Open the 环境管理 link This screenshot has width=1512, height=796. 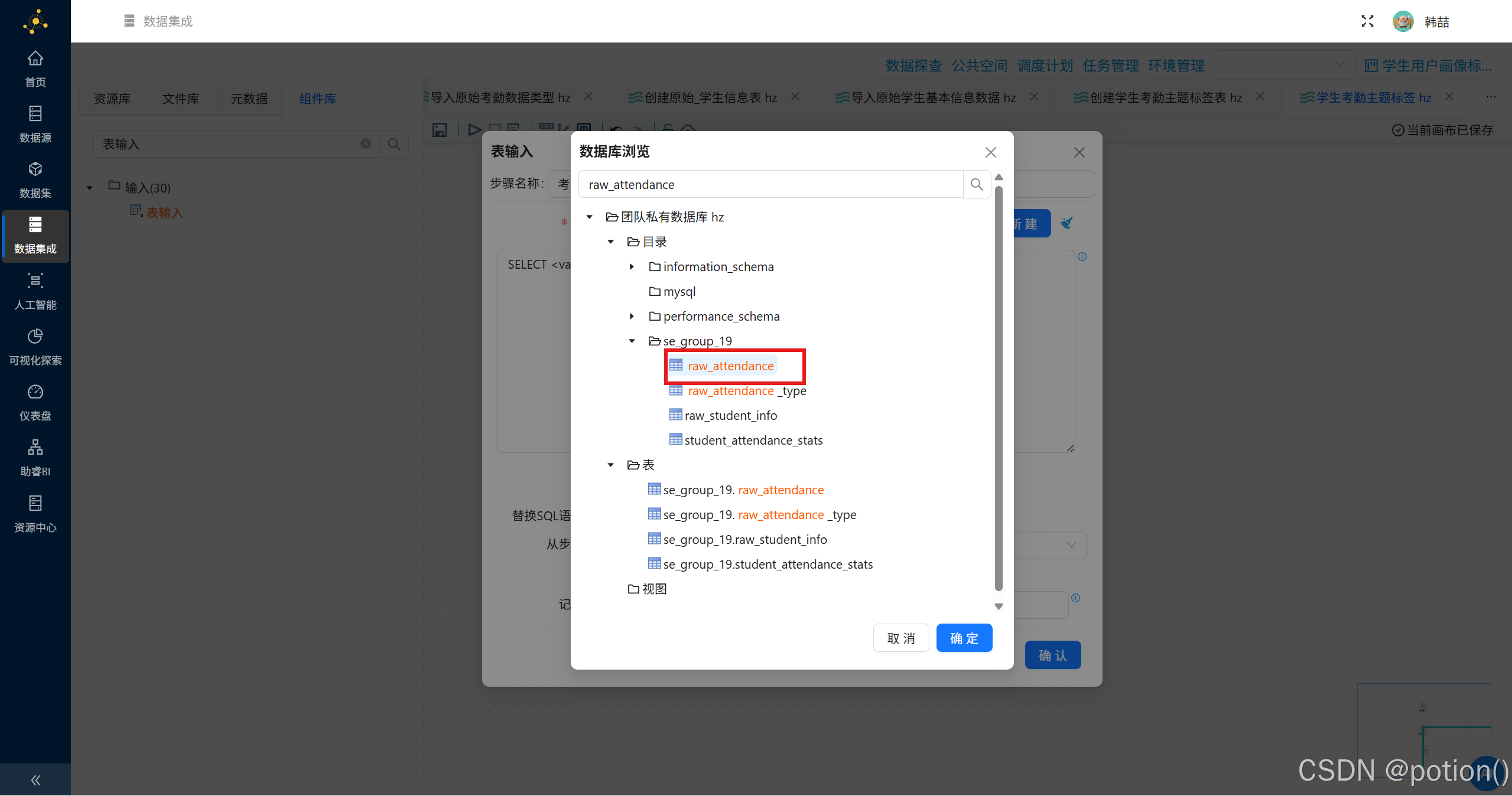1176,65
